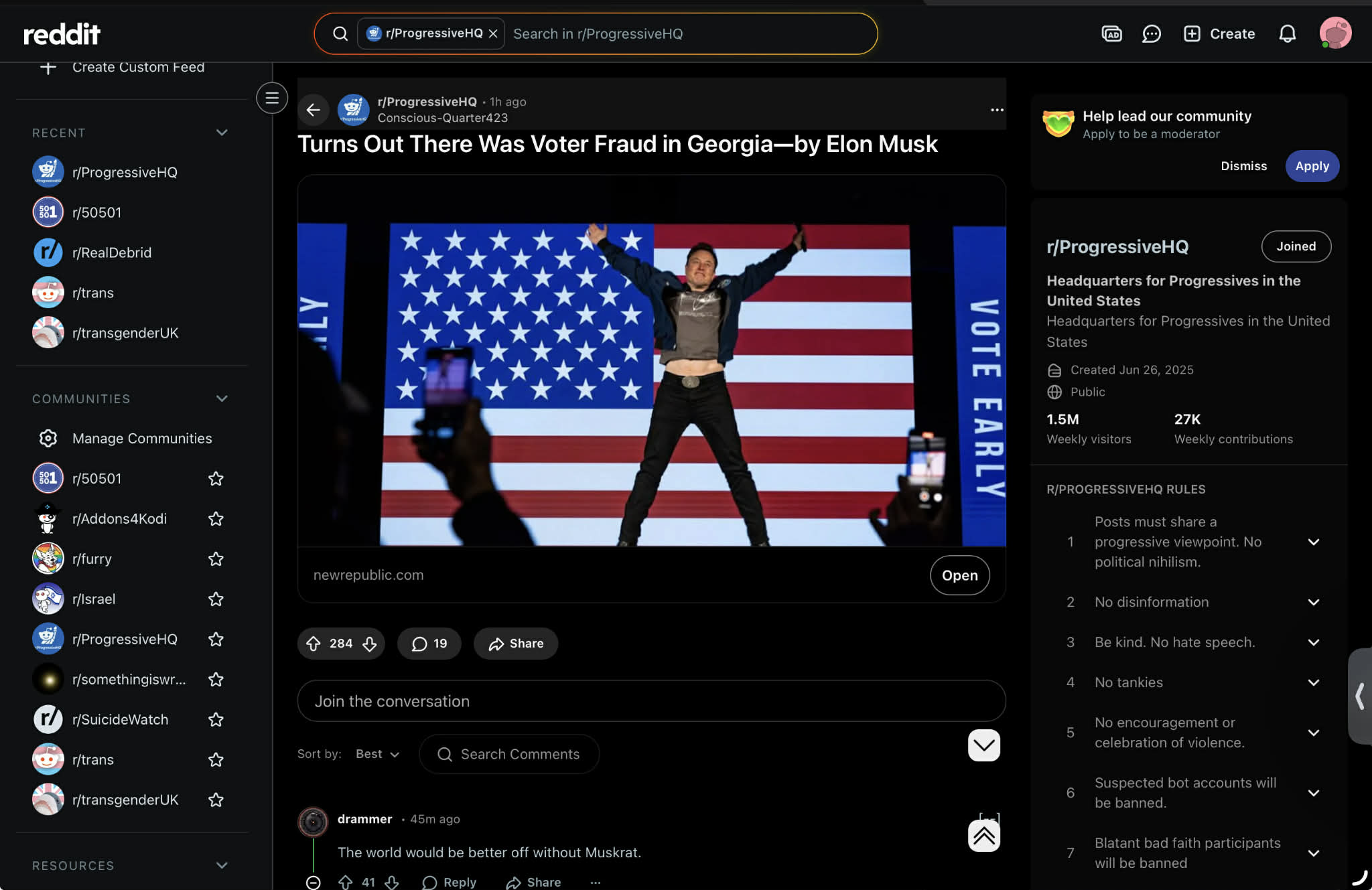The width and height of the screenshot is (1372, 890).
Task: Select Manage Communities
Action: tap(142, 438)
